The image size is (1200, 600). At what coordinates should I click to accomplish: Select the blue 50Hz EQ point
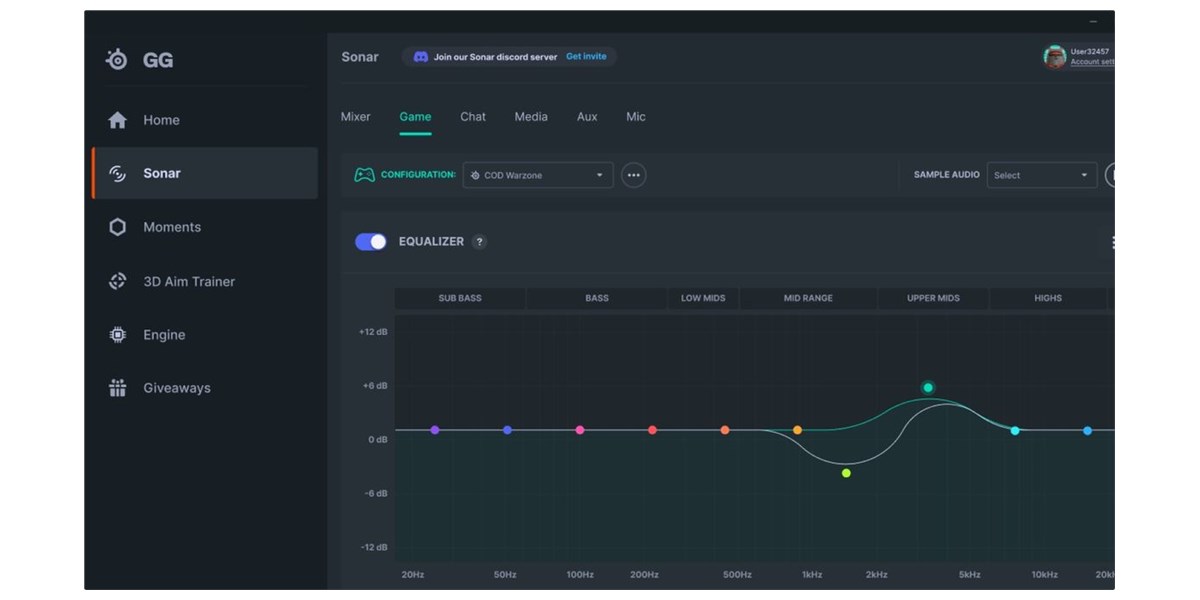(x=507, y=430)
